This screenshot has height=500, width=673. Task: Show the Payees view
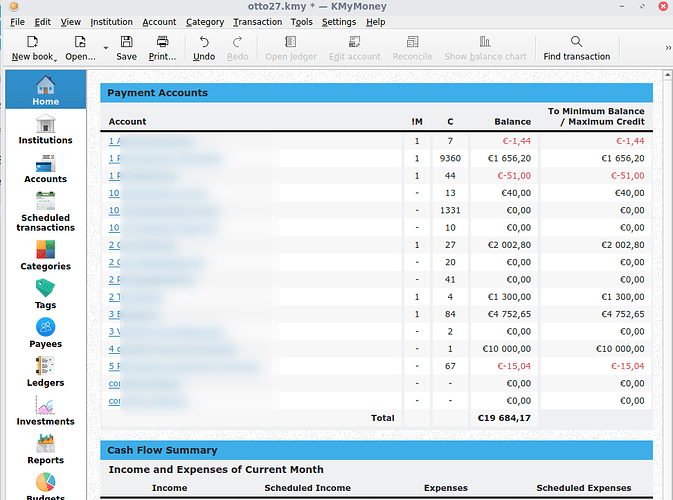click(x=45, y=333)
